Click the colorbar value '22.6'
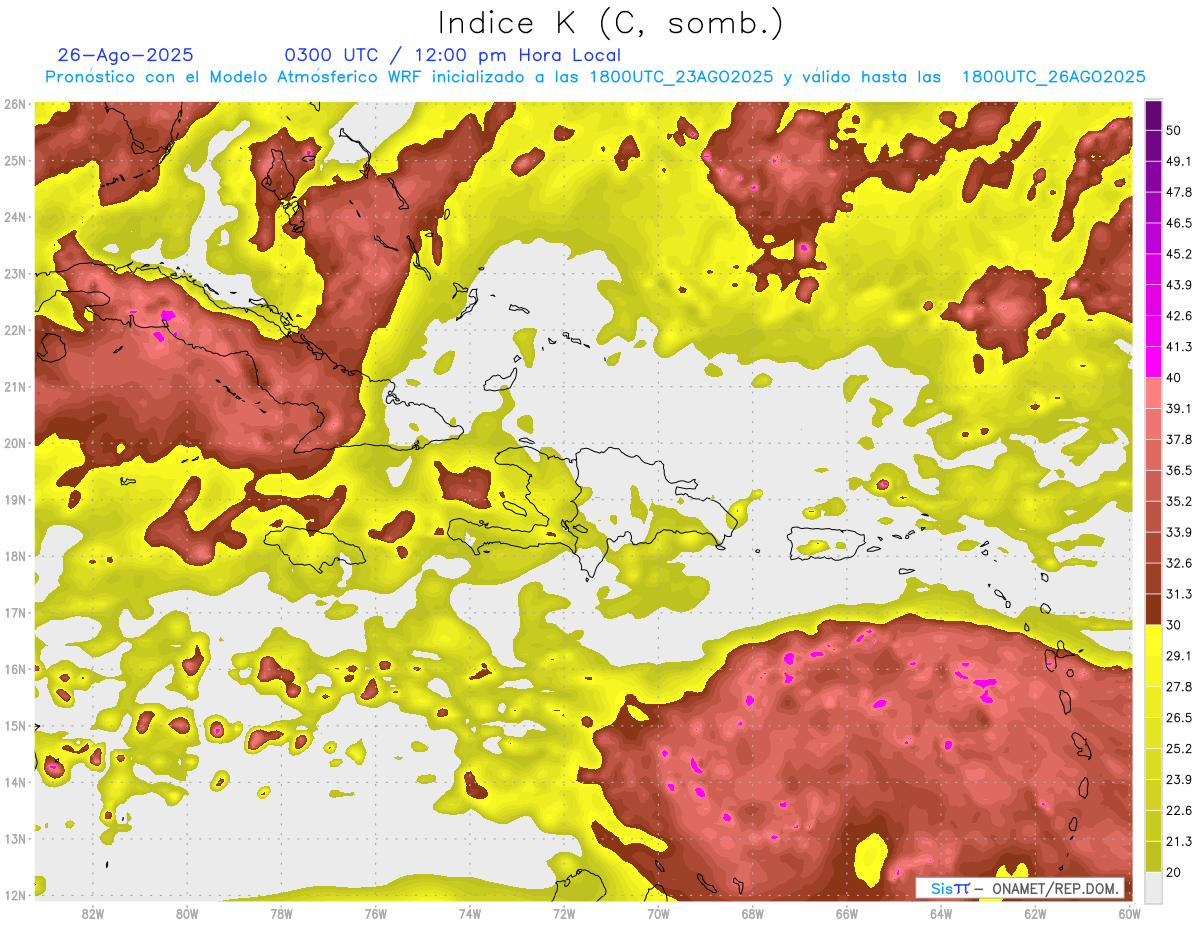Screen dimensions: 1200x927 pos(1178,810)
